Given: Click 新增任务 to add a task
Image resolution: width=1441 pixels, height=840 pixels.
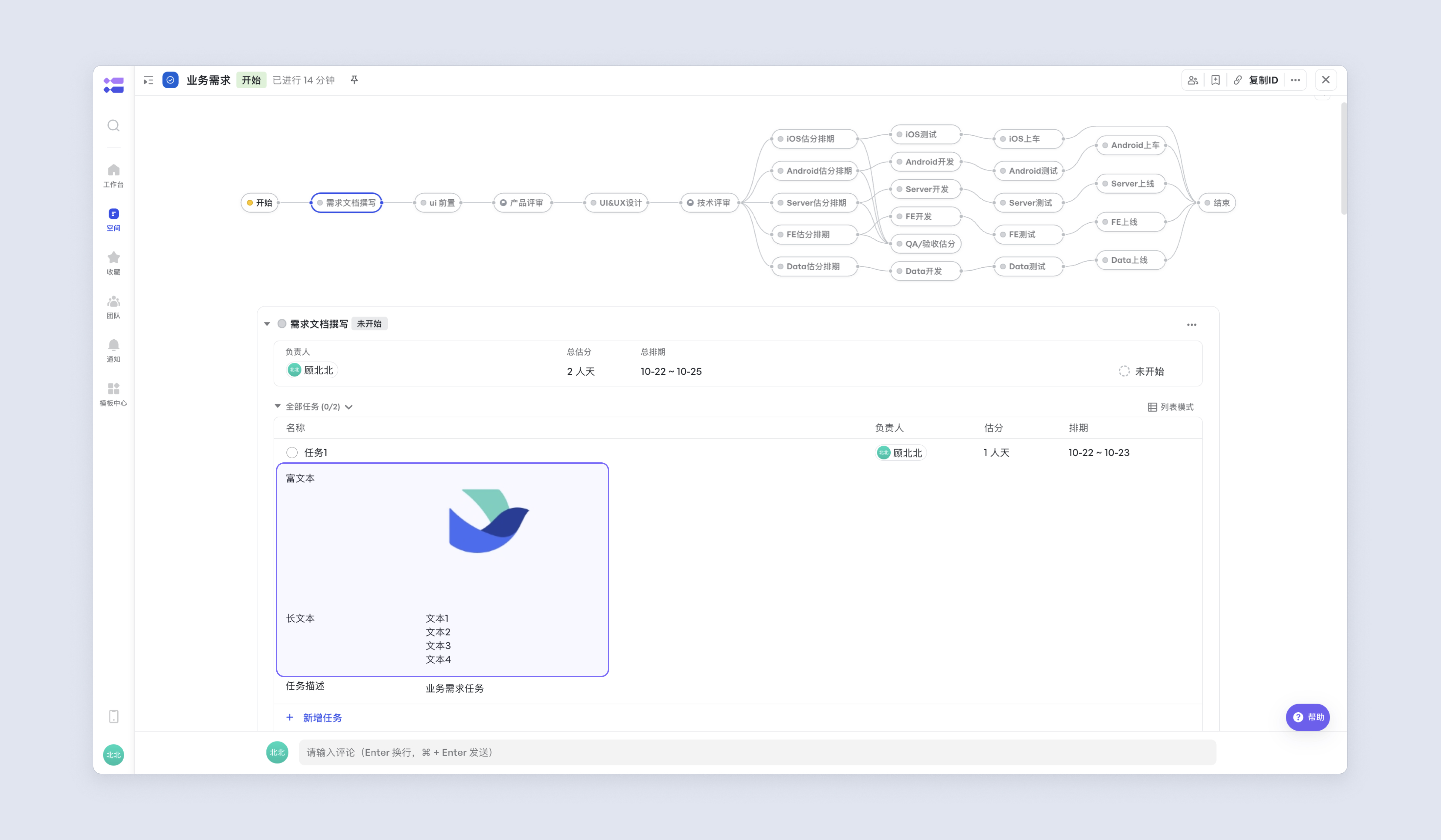Looking at the screenshot, I should click(322, 718).
